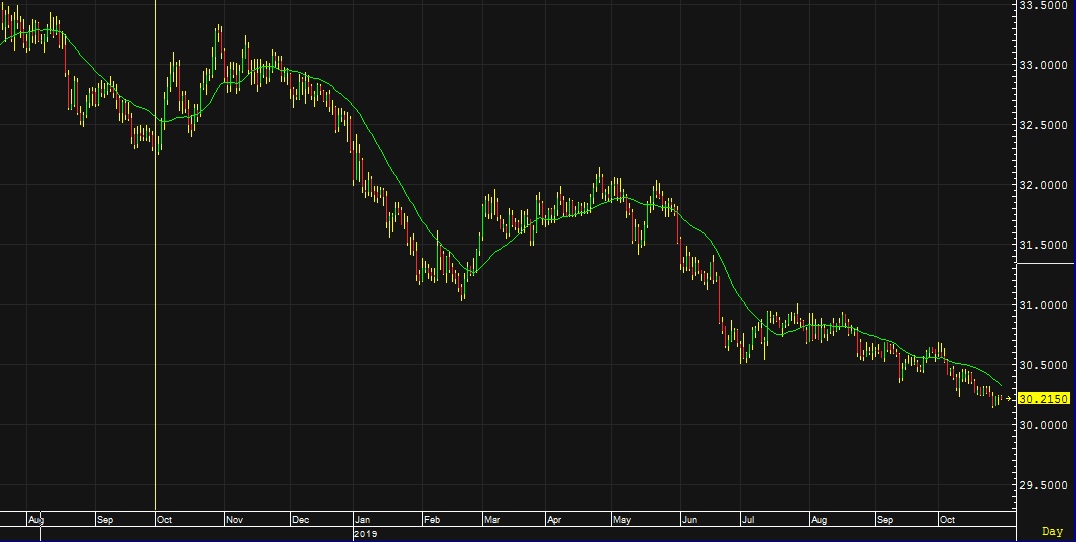Screen dimensions: 1076x542
Task: Click the 33.0000 price axis label
Action: 1044,65
